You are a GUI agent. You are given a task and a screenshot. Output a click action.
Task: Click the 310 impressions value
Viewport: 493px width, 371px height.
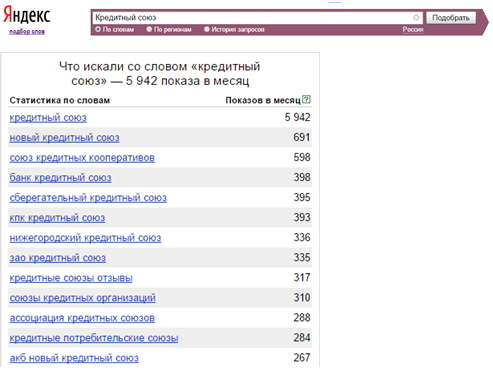302,297
